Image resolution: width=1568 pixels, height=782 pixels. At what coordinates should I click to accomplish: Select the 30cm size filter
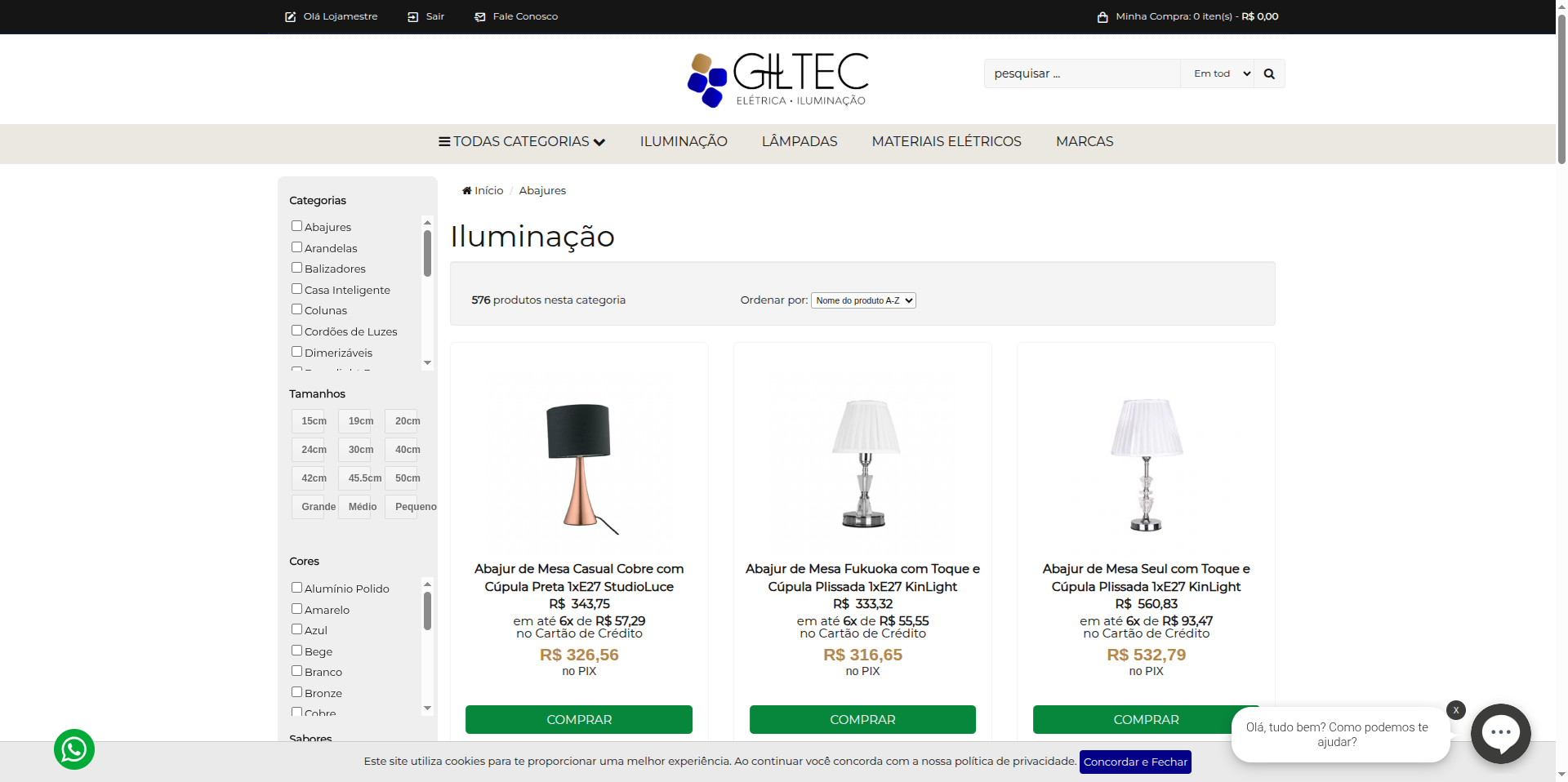point(360,450)
